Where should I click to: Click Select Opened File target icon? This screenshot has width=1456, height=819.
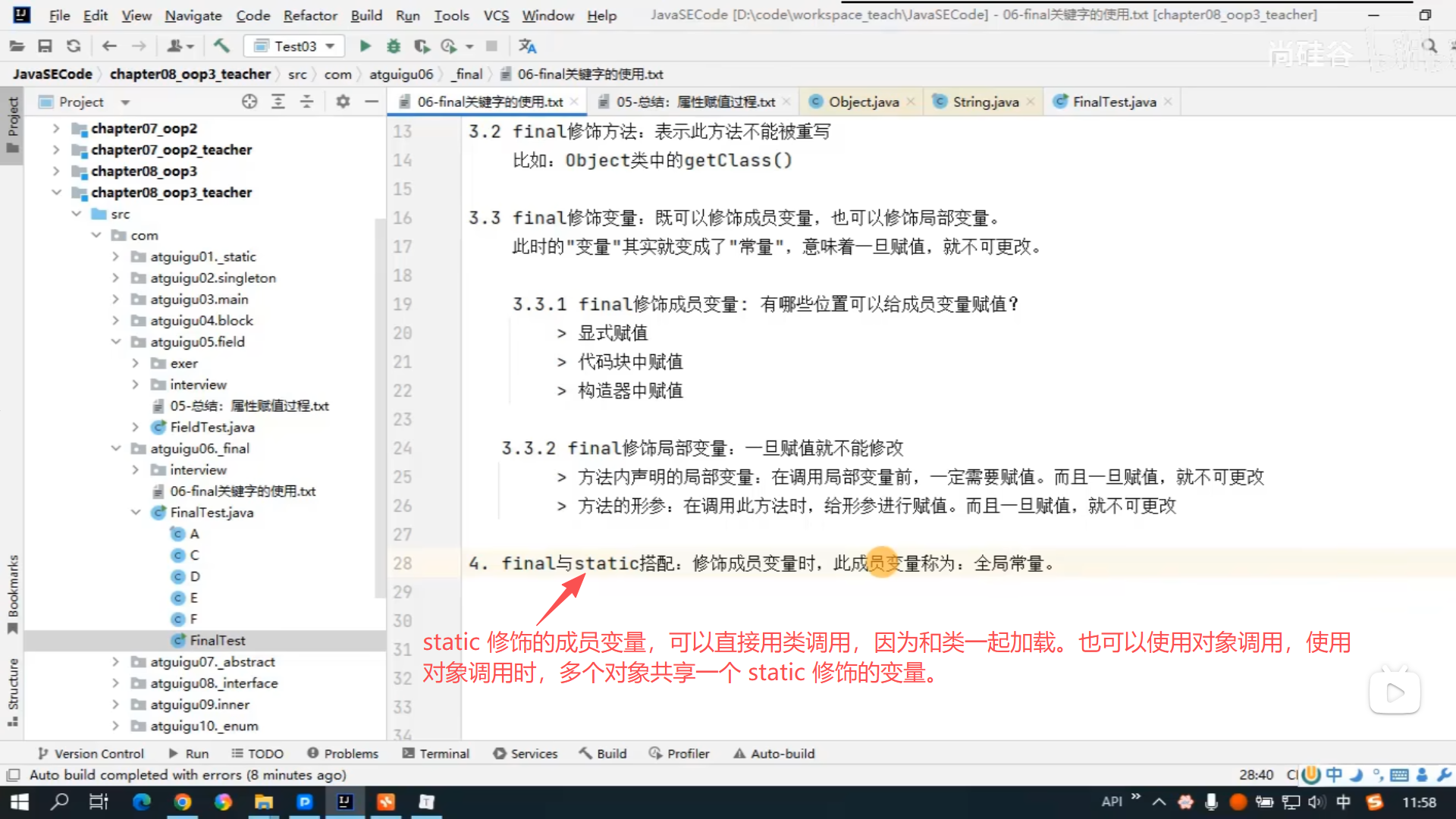click(x=249, y=102)
